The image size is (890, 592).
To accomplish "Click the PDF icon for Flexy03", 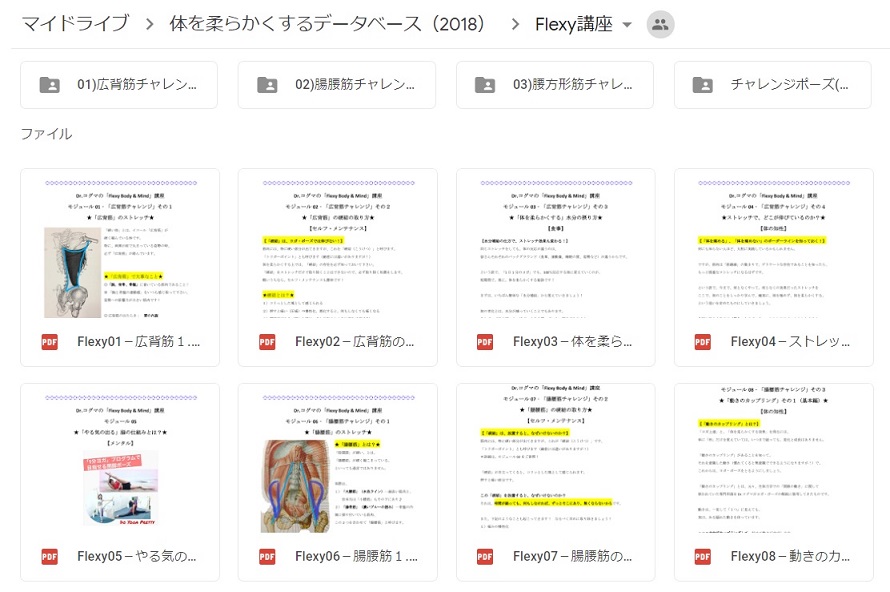I will point(485,342).
